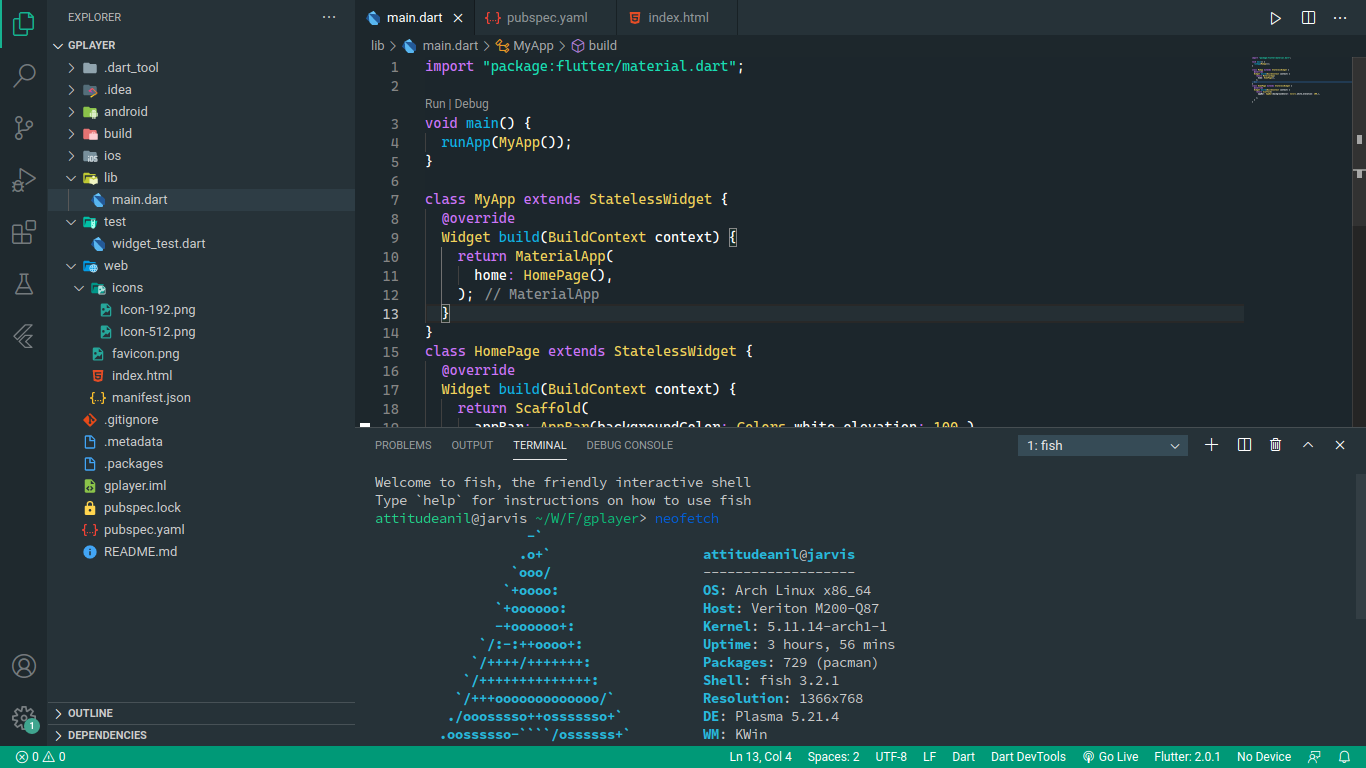Expand the Outline section
Image resolution: width=1366 pixels, height=768 pixels.
pyautogui.click(x=201, y=713)
